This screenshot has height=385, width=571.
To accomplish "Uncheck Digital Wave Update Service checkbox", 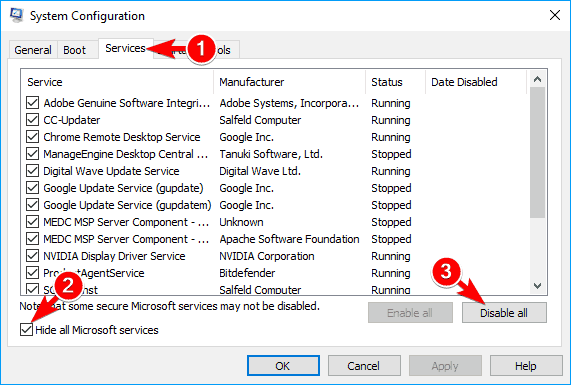I will click(x=32, y=171).
